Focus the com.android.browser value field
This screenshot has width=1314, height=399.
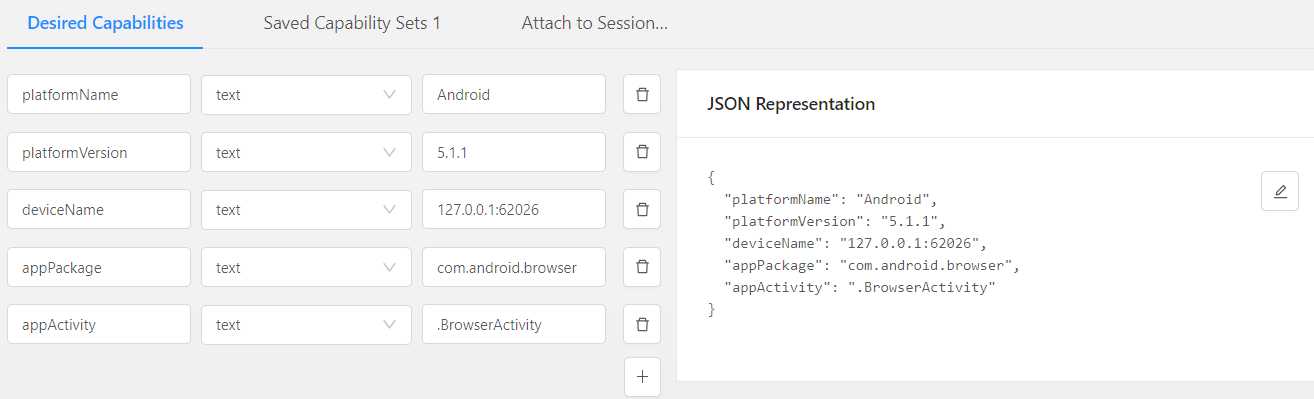click(x=514, y=267)
